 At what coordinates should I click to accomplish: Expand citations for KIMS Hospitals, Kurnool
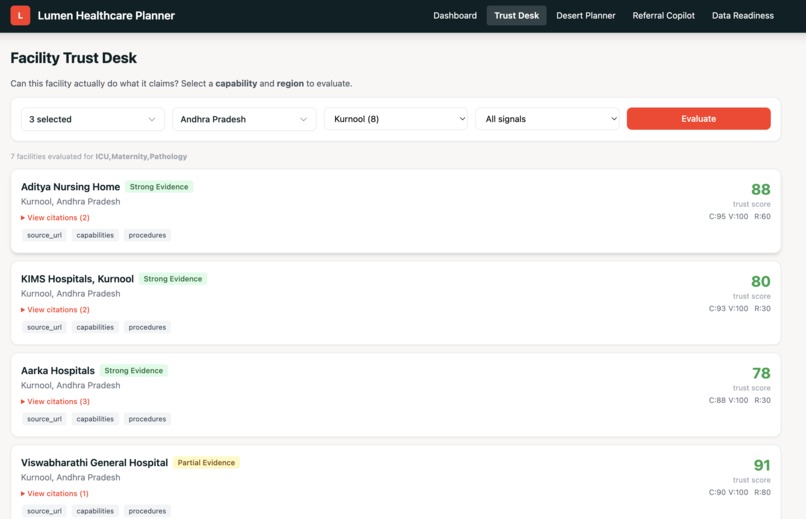point(55,310)
